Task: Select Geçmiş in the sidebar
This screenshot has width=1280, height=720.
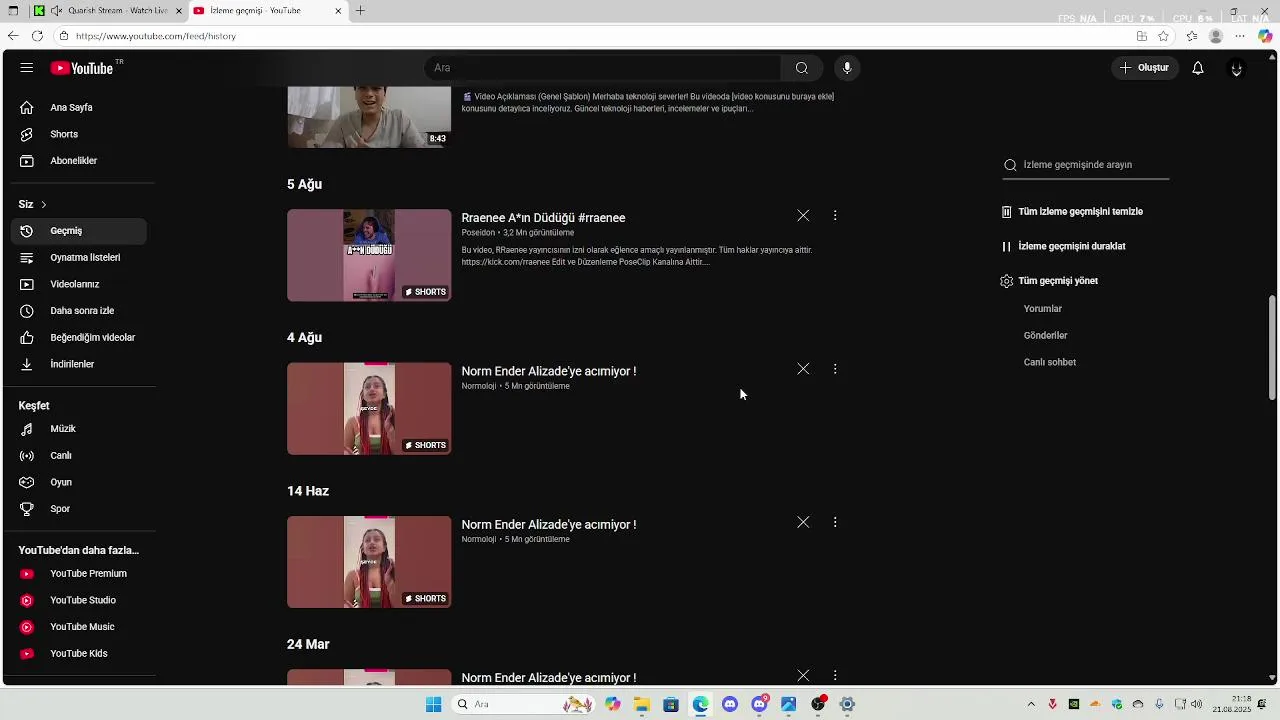Action: 79,231
